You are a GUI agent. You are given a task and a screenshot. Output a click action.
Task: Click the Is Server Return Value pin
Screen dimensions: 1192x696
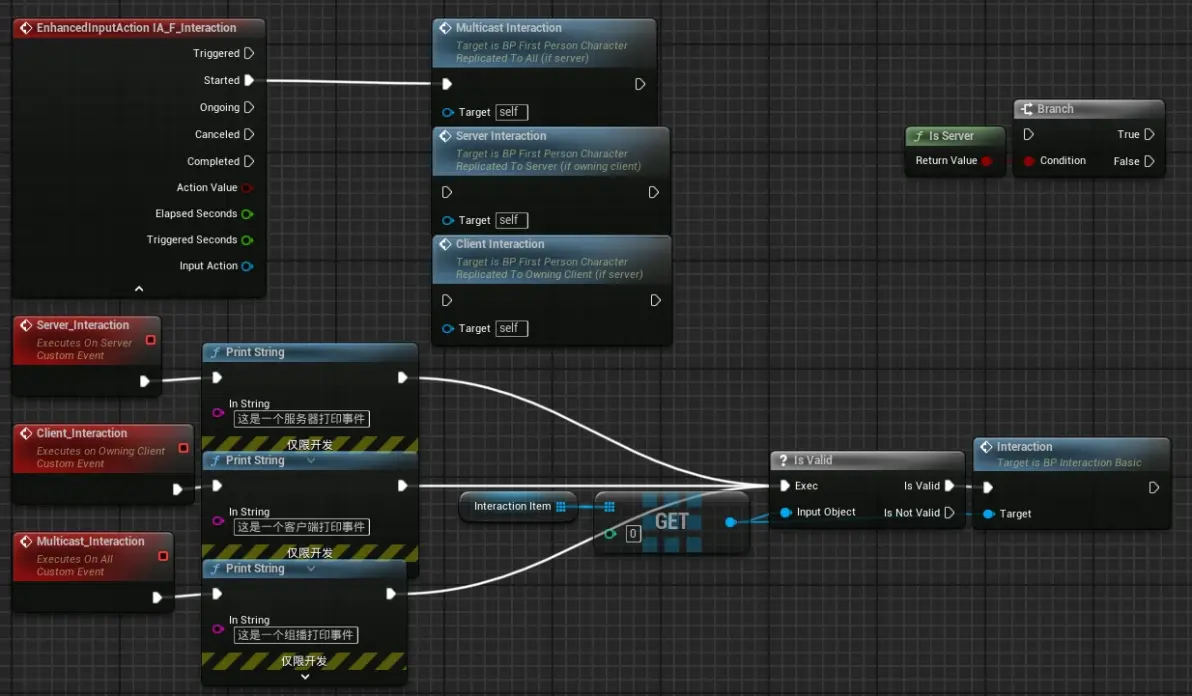coord(987,161)
